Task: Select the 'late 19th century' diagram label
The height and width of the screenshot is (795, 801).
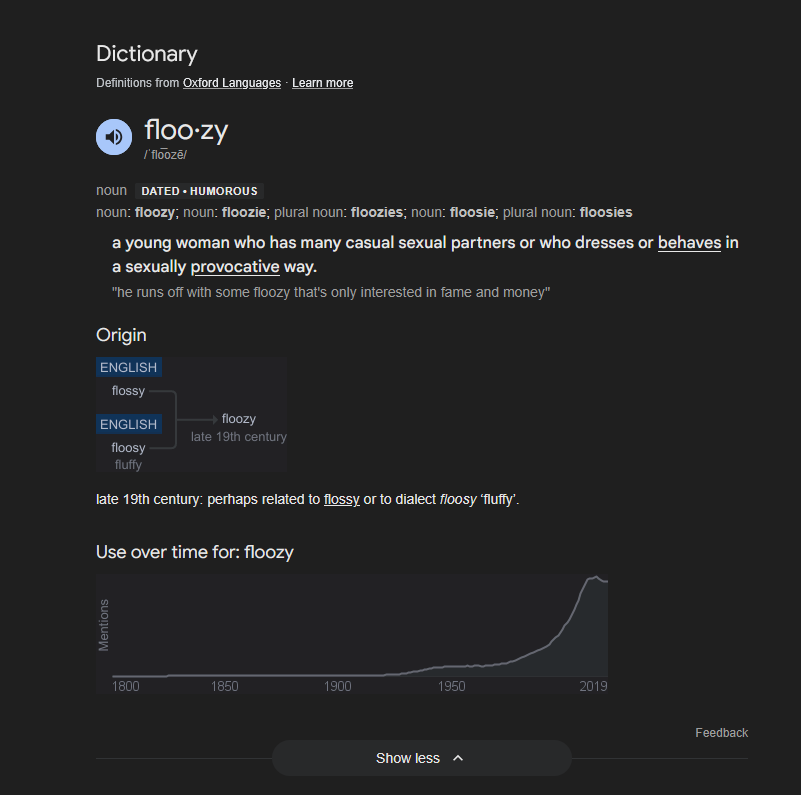Action: (x=239, y=437)
